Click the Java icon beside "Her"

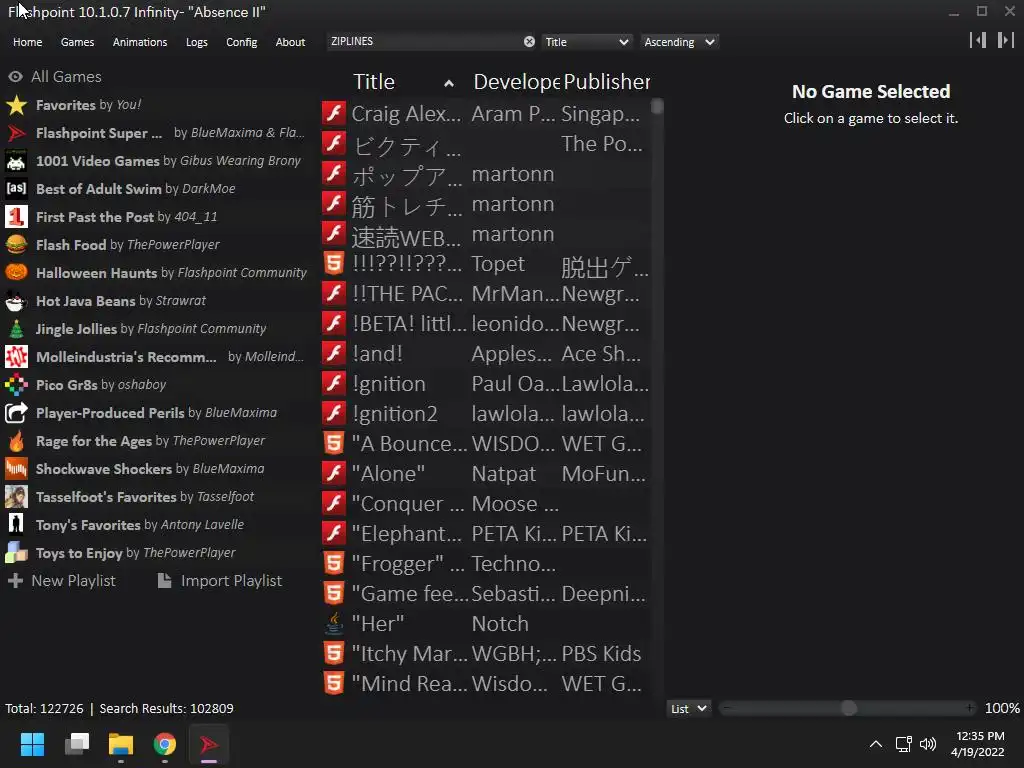334,623
